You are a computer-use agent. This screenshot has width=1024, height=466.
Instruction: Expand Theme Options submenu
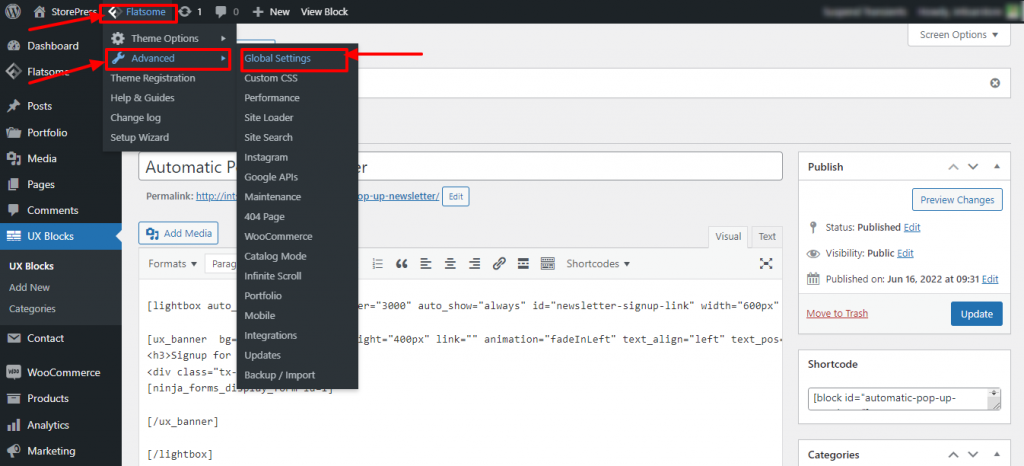tap(169, 39)
